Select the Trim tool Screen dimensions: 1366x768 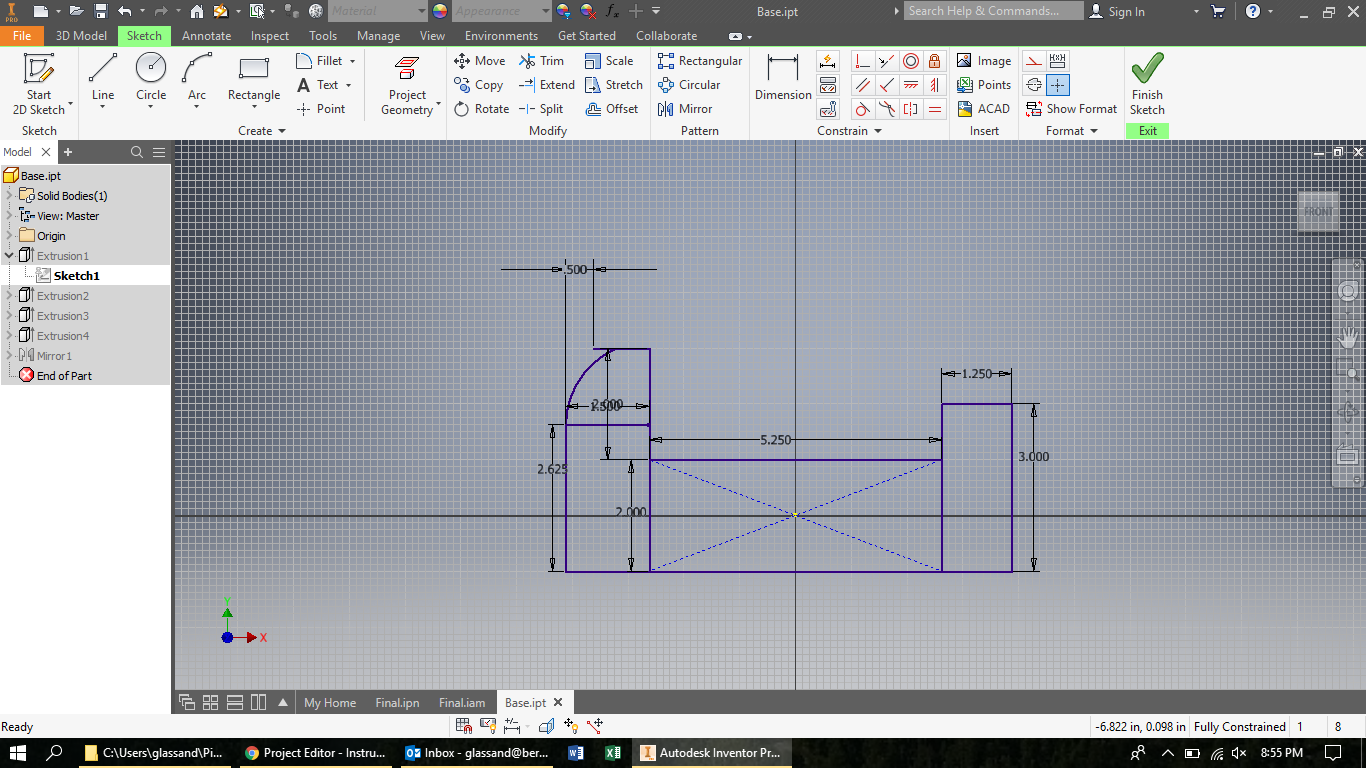541,61
